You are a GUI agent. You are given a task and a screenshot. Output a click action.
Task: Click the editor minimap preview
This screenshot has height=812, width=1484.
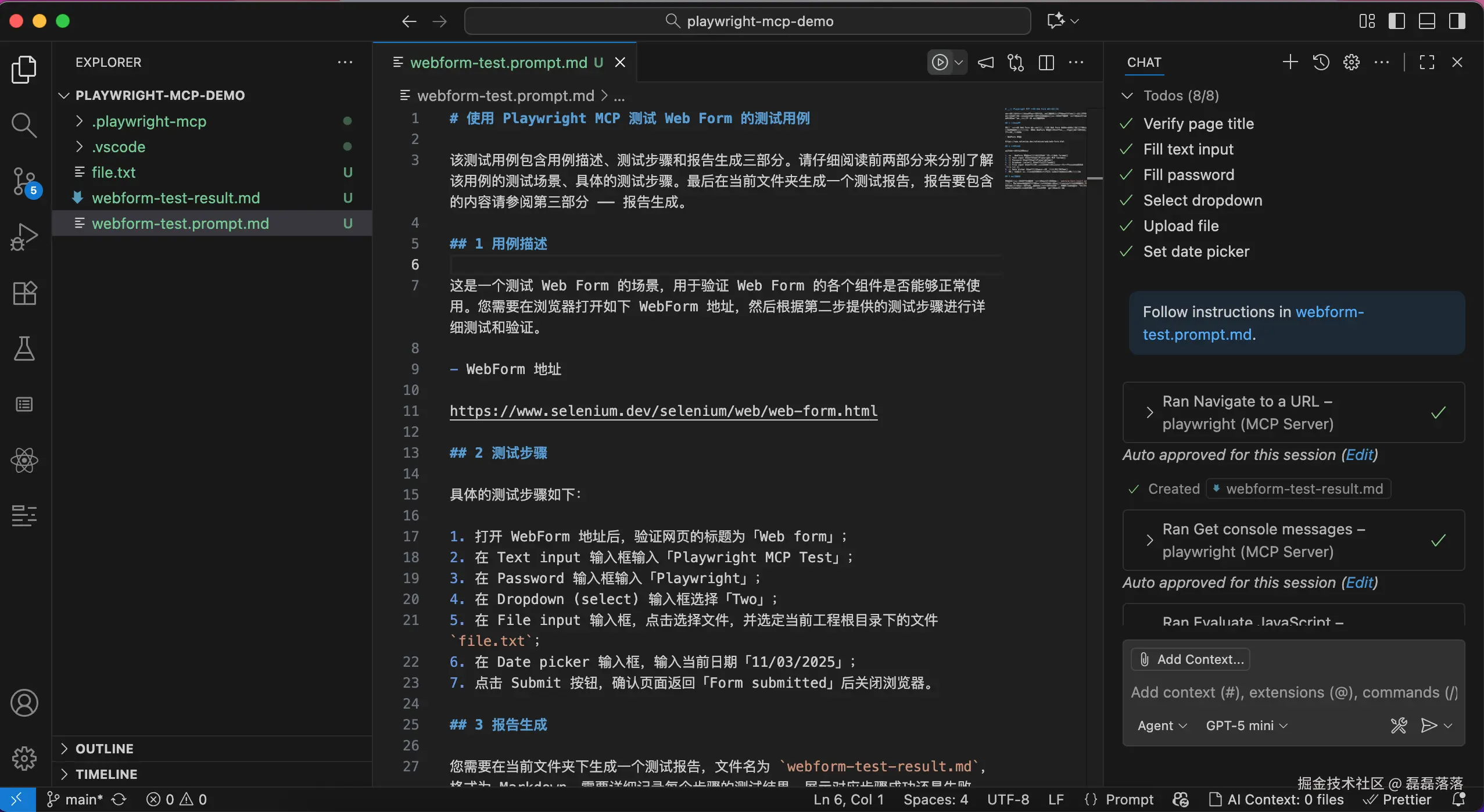pyautogui.click(x=1045, y=148)
